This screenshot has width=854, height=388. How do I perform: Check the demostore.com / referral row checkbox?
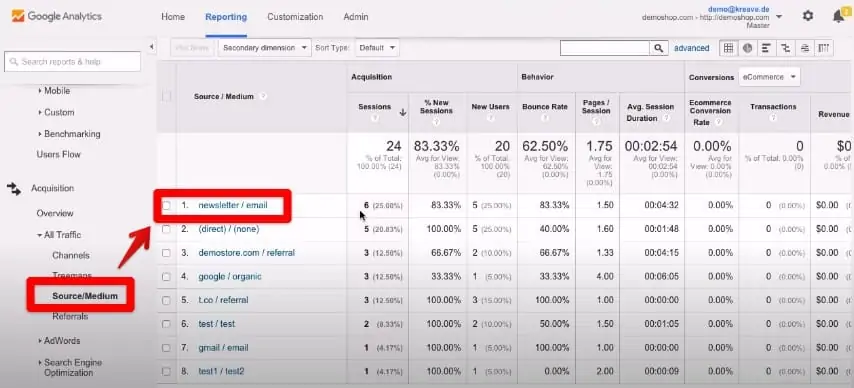(167, 253)
